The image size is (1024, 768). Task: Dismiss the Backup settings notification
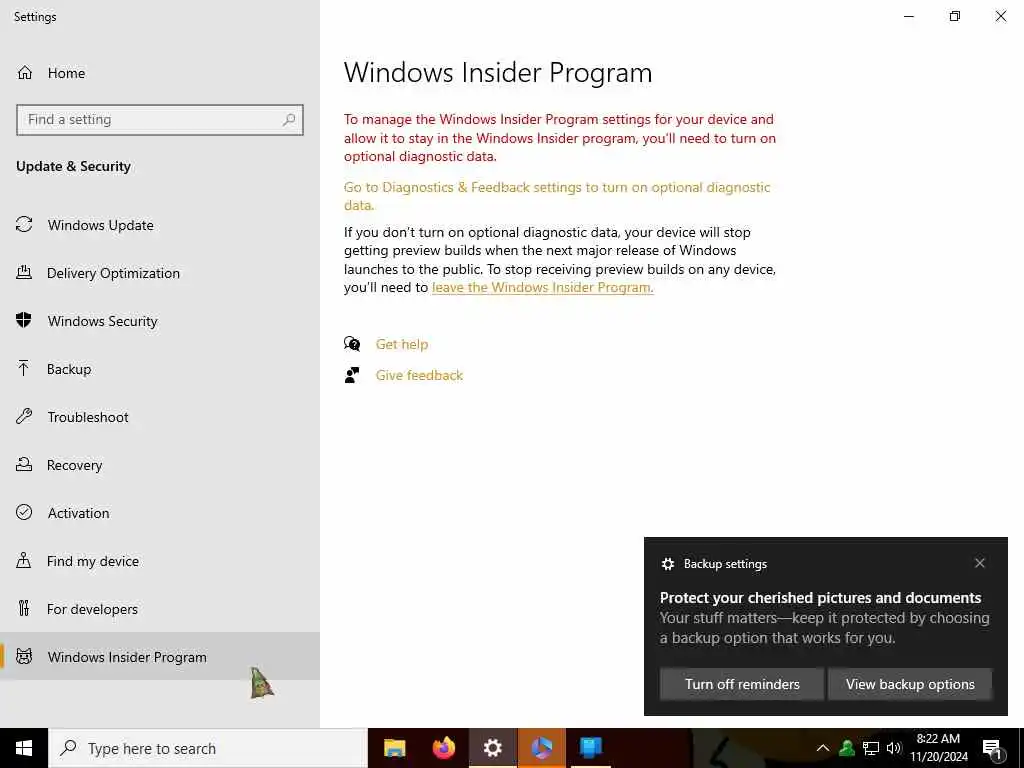980,563
